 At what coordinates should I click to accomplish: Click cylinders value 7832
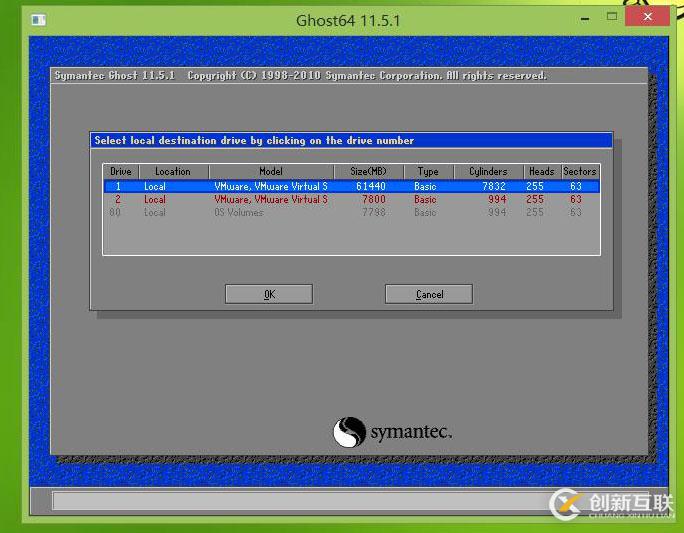click(x=494, y=186)
